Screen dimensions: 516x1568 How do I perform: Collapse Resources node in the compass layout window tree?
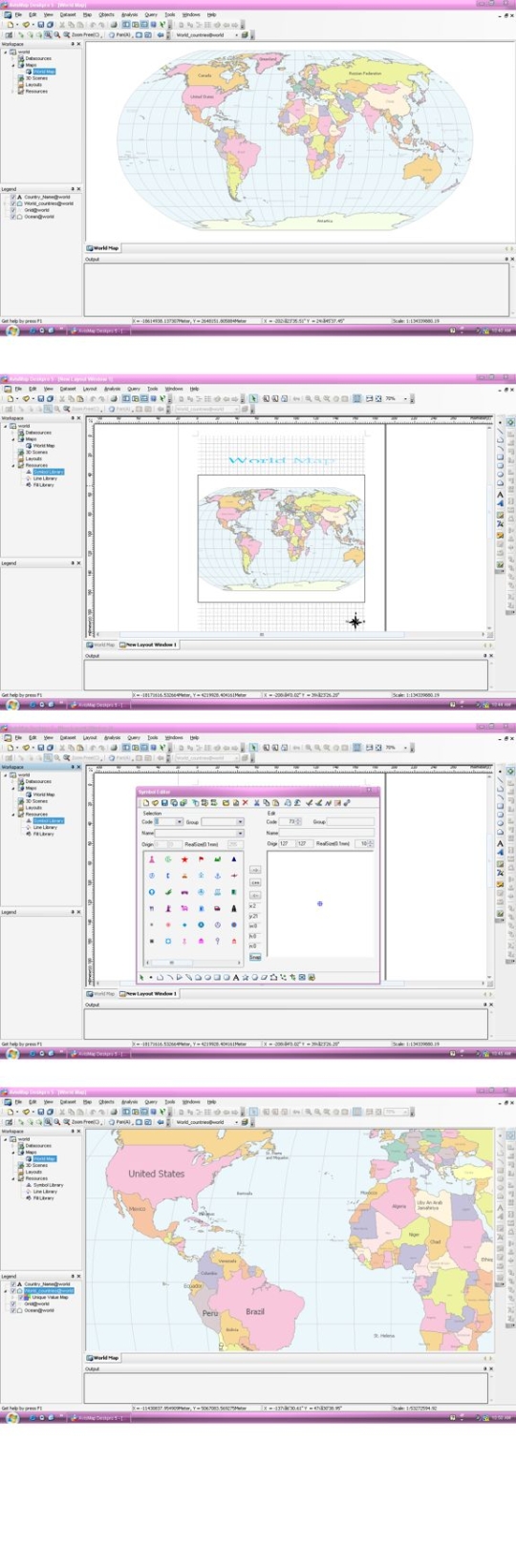click(14, 465)
